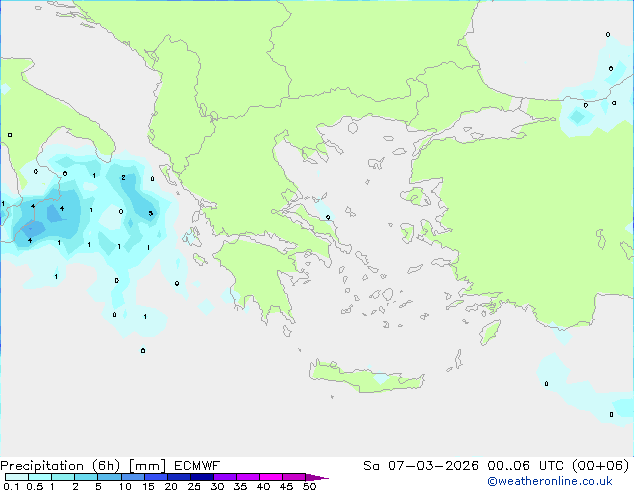Click the 15–20 mm blue legend box
Viewport: 634px width, 490px height.
tap(155, 477)
